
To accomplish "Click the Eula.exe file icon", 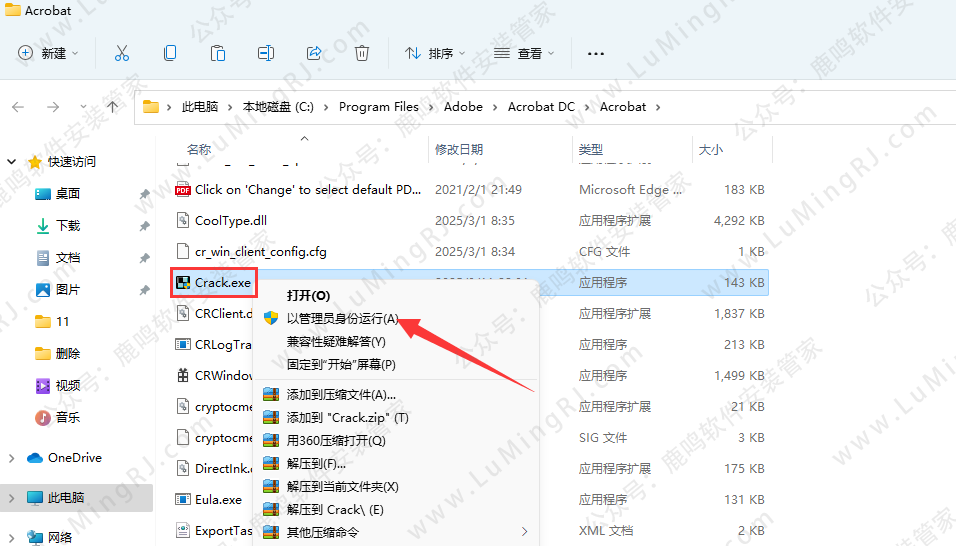I will pos(182,500).
